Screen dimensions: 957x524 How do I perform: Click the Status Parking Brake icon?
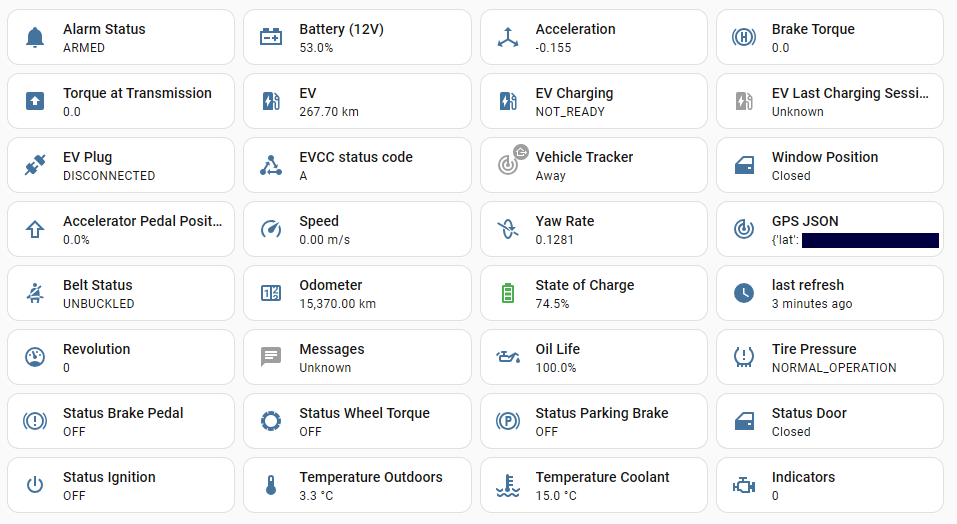pyautogui.click(x=507, y=422)
